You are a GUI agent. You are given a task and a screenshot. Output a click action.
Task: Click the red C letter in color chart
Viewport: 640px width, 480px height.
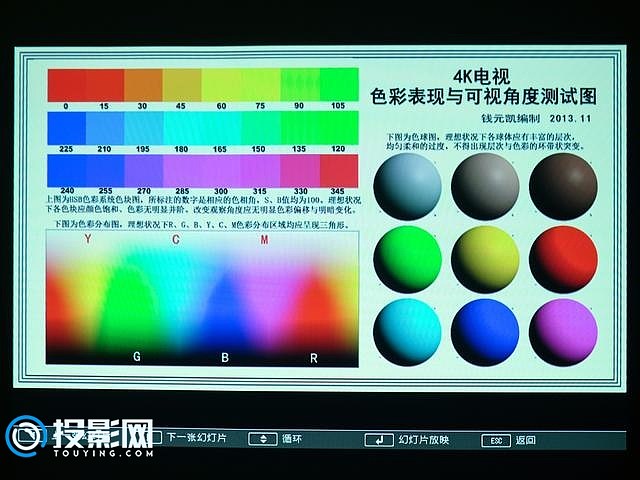pyautogui.click(x=176, y=240)
